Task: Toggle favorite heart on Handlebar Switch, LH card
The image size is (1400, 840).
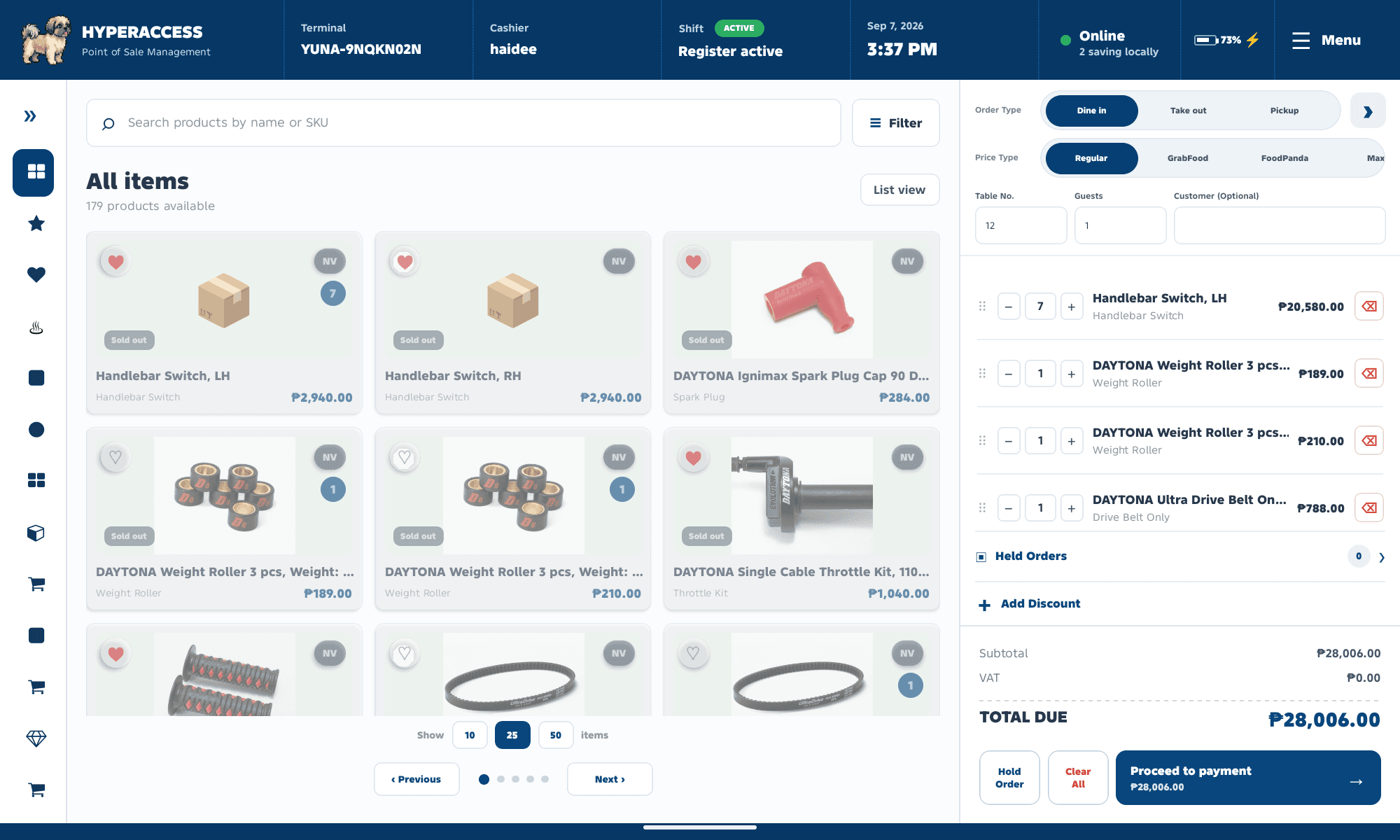Action: point(116,262)
